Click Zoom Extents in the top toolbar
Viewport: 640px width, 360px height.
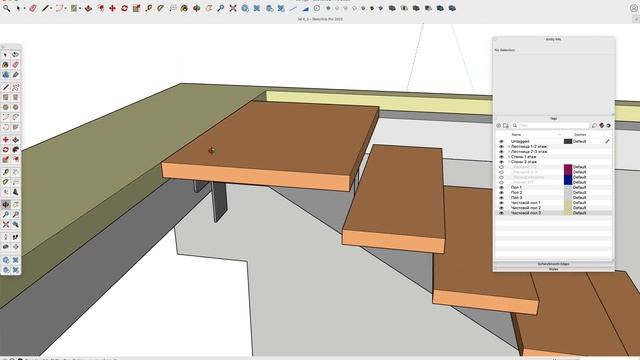point(233,8)
